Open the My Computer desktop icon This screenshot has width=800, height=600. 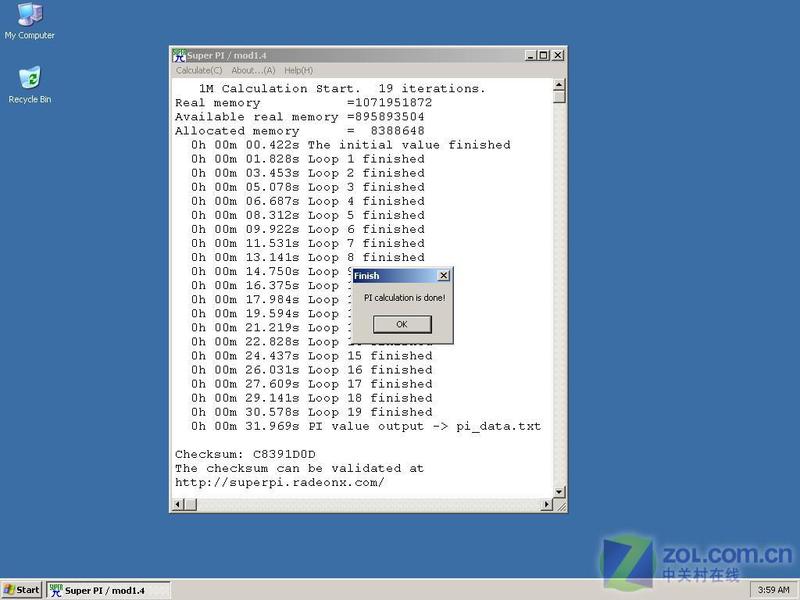coord(30,21)
